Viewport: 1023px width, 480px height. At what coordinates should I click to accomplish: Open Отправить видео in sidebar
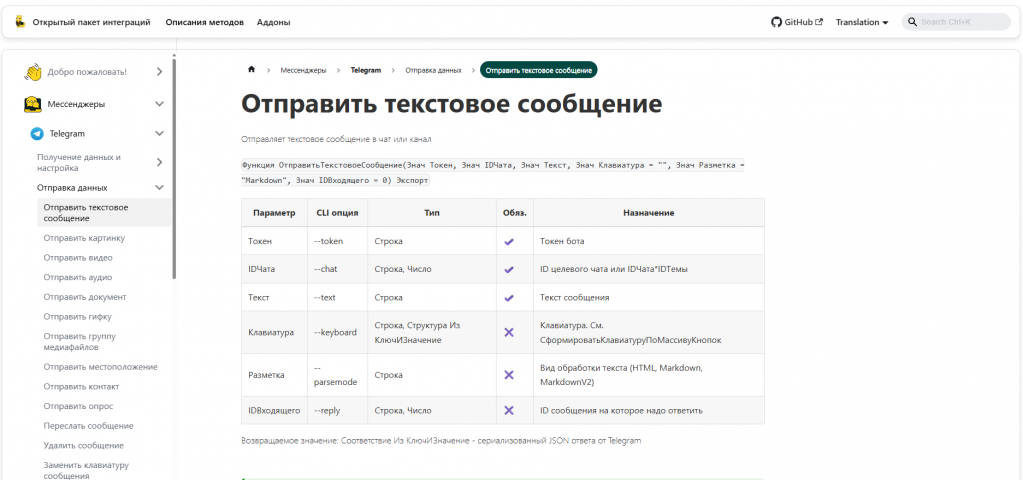point(78,258)
